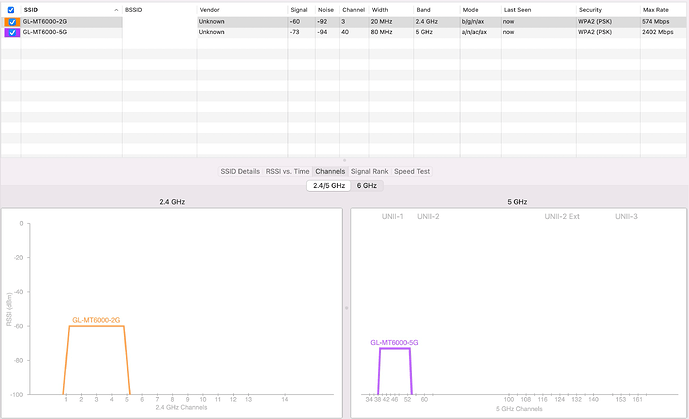Viewport: 689px width, 419px height.
Task: Click the divider handle between the two charts
Action: [346, 308]
